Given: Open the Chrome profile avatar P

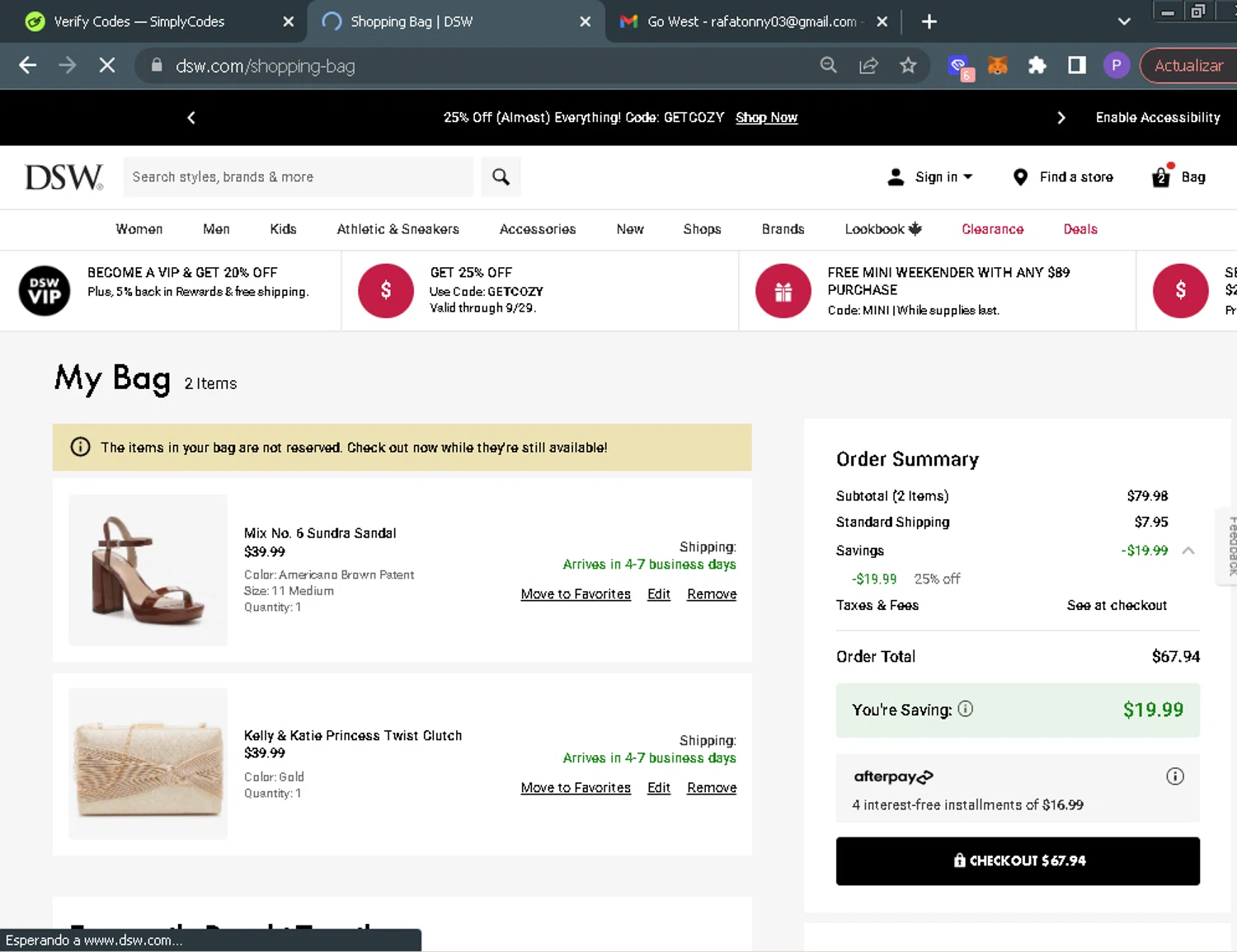Looking at the screenshot, I should click(1117, 66).
